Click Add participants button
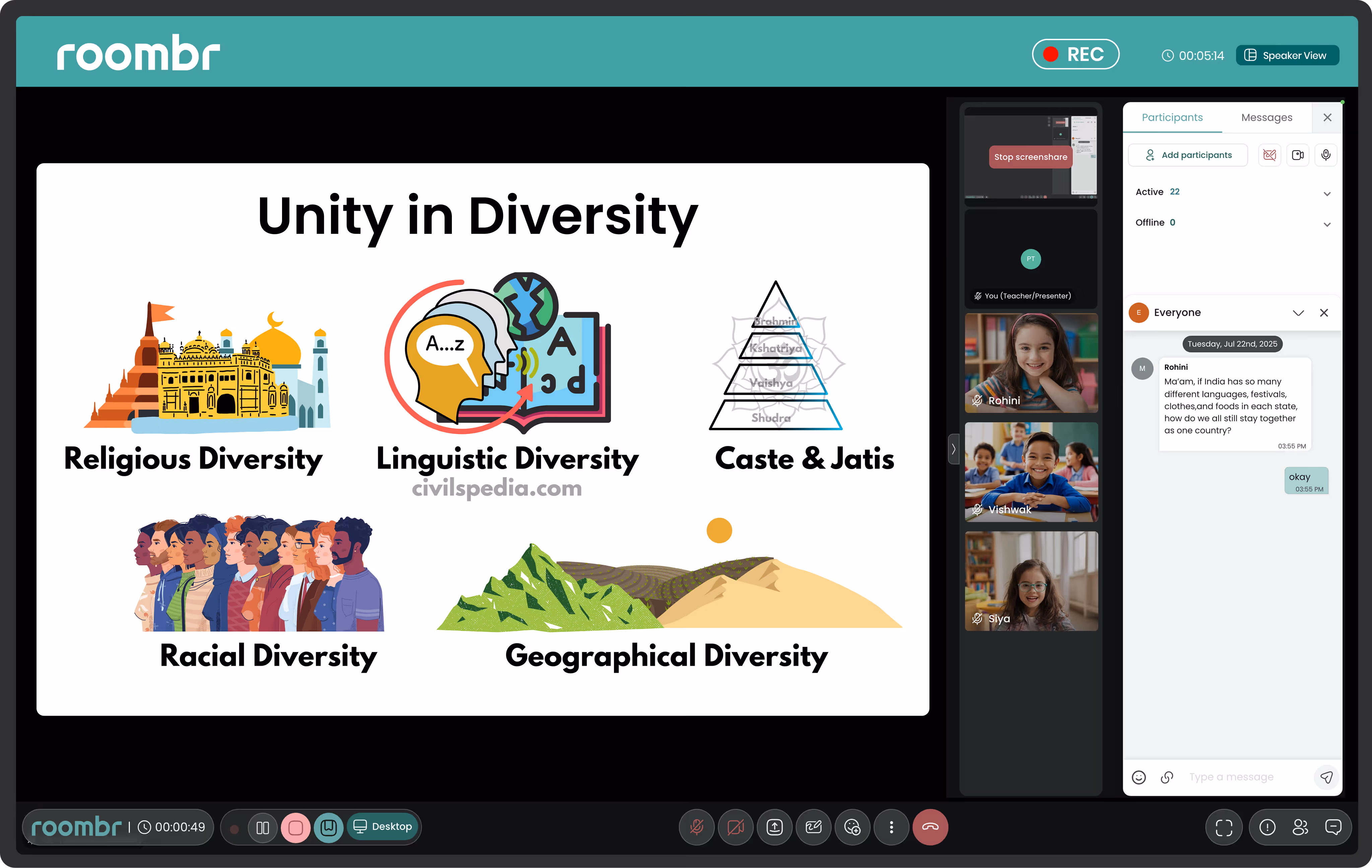The image size is (1372, 868). (1188, 155)
